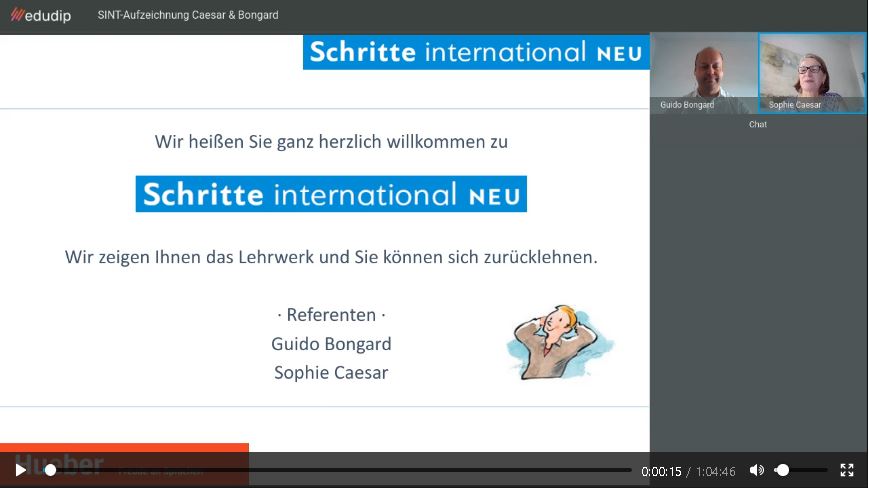Click the relaxing man illustration

tap(560, 342)
